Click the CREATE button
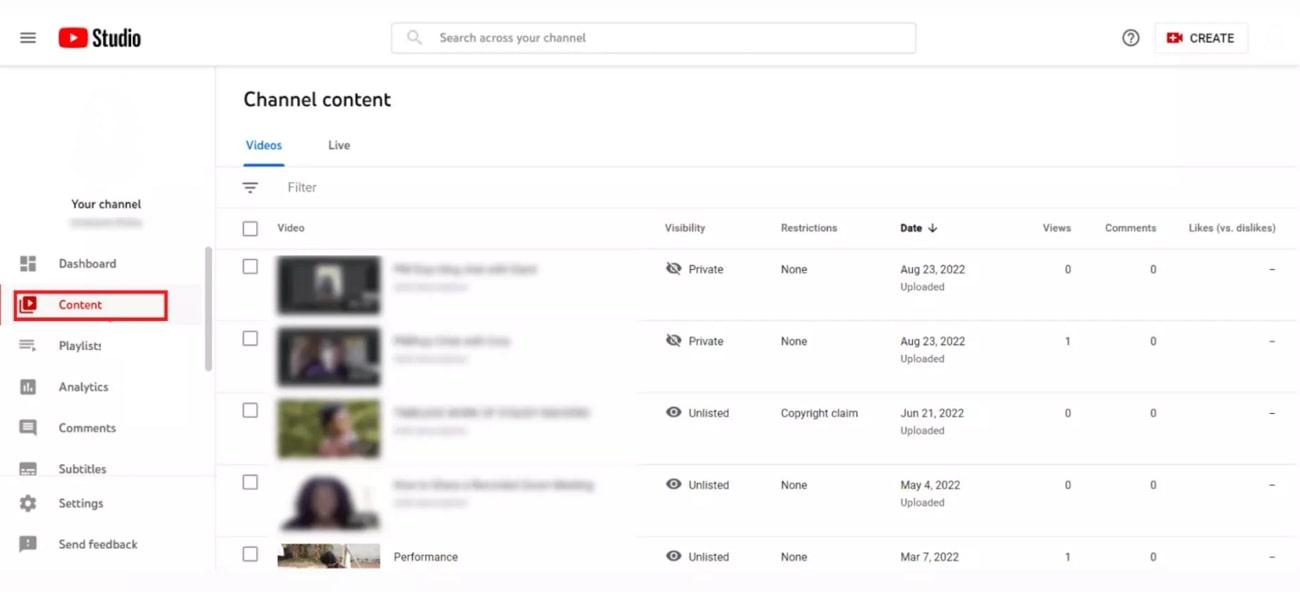Screen dimensions: 1300x592 1201,37
